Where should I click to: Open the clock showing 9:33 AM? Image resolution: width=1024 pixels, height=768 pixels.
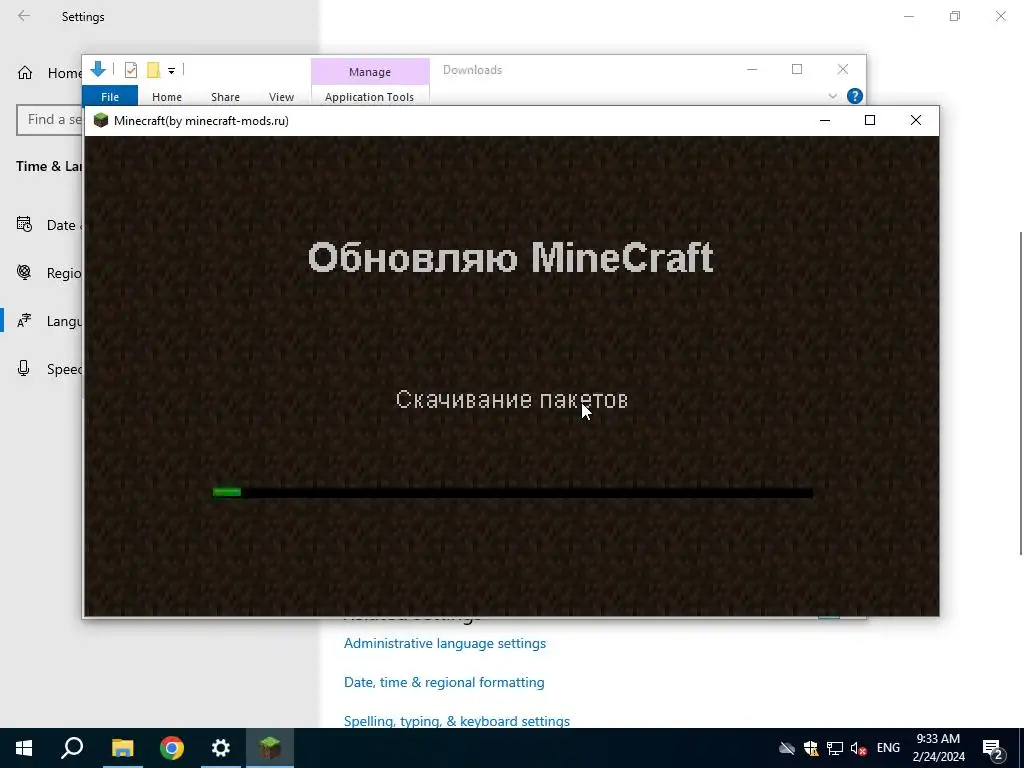click(x=938, y=748)
